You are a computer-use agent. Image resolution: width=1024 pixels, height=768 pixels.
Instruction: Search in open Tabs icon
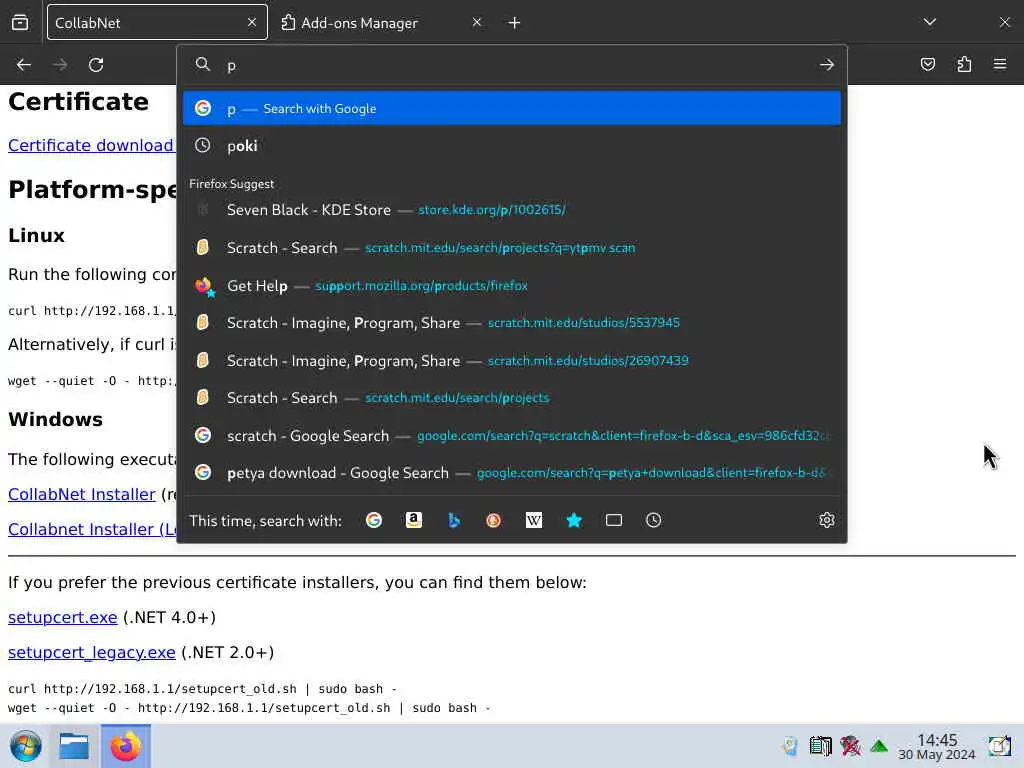click(614, 520)
